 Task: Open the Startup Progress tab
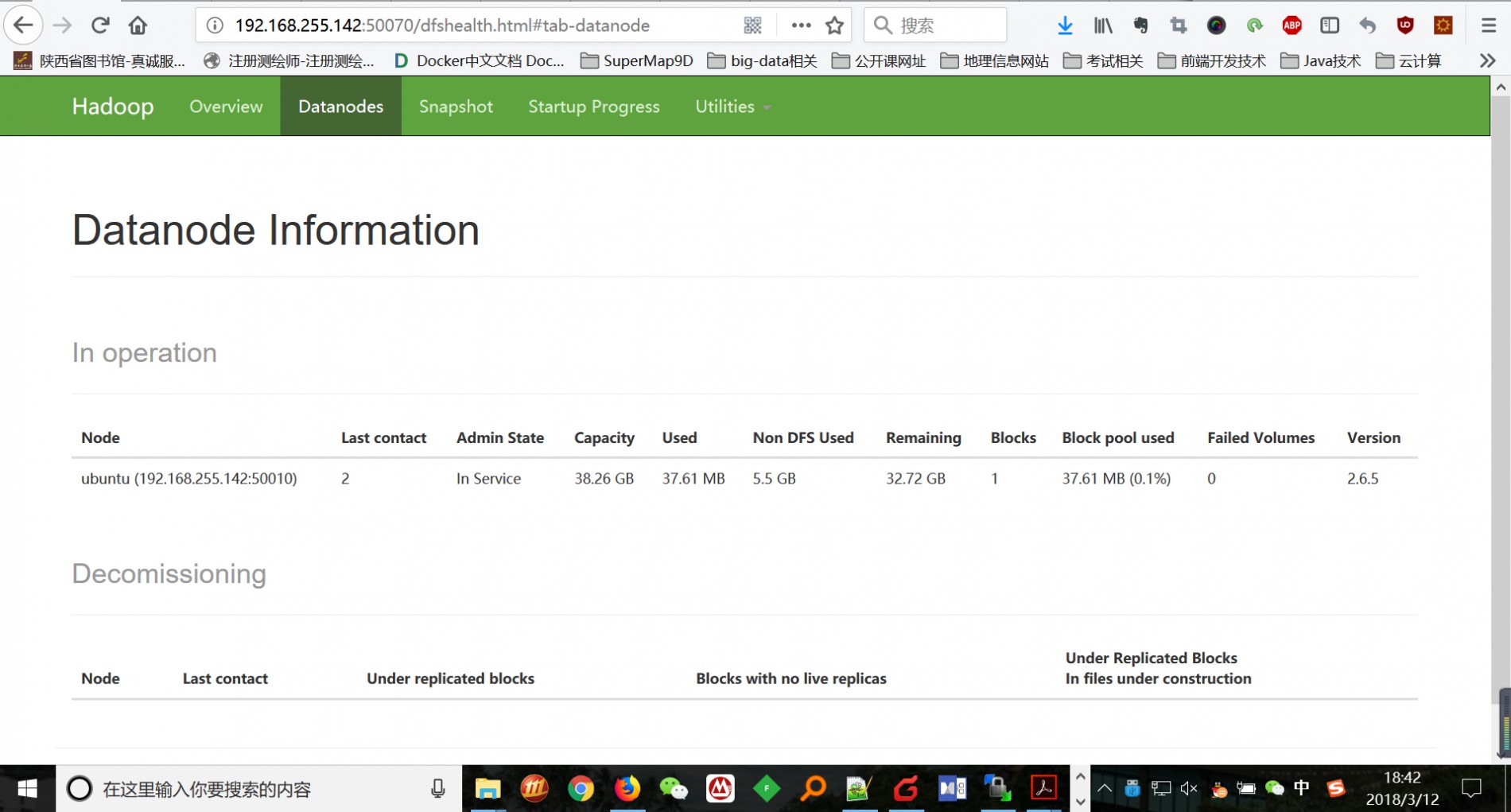tap(594, 107)
